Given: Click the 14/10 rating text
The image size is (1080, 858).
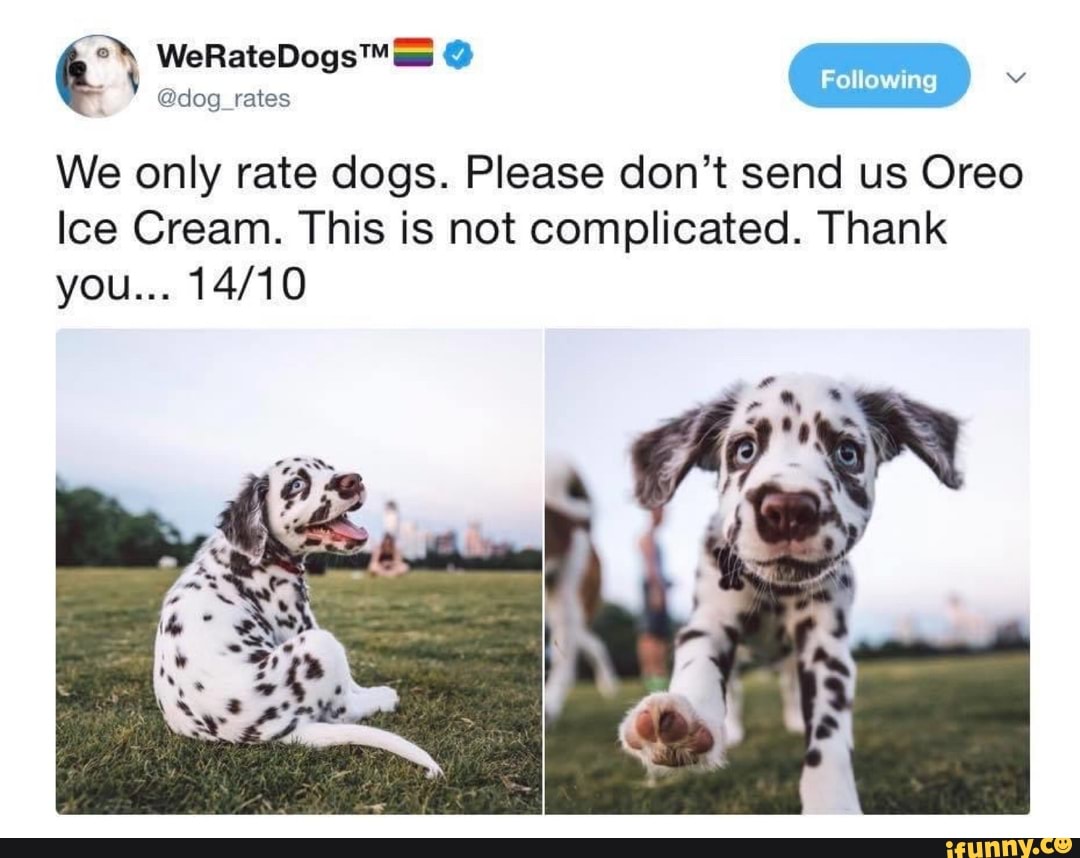Looking at the screenshot, I should tap(247, 285).
